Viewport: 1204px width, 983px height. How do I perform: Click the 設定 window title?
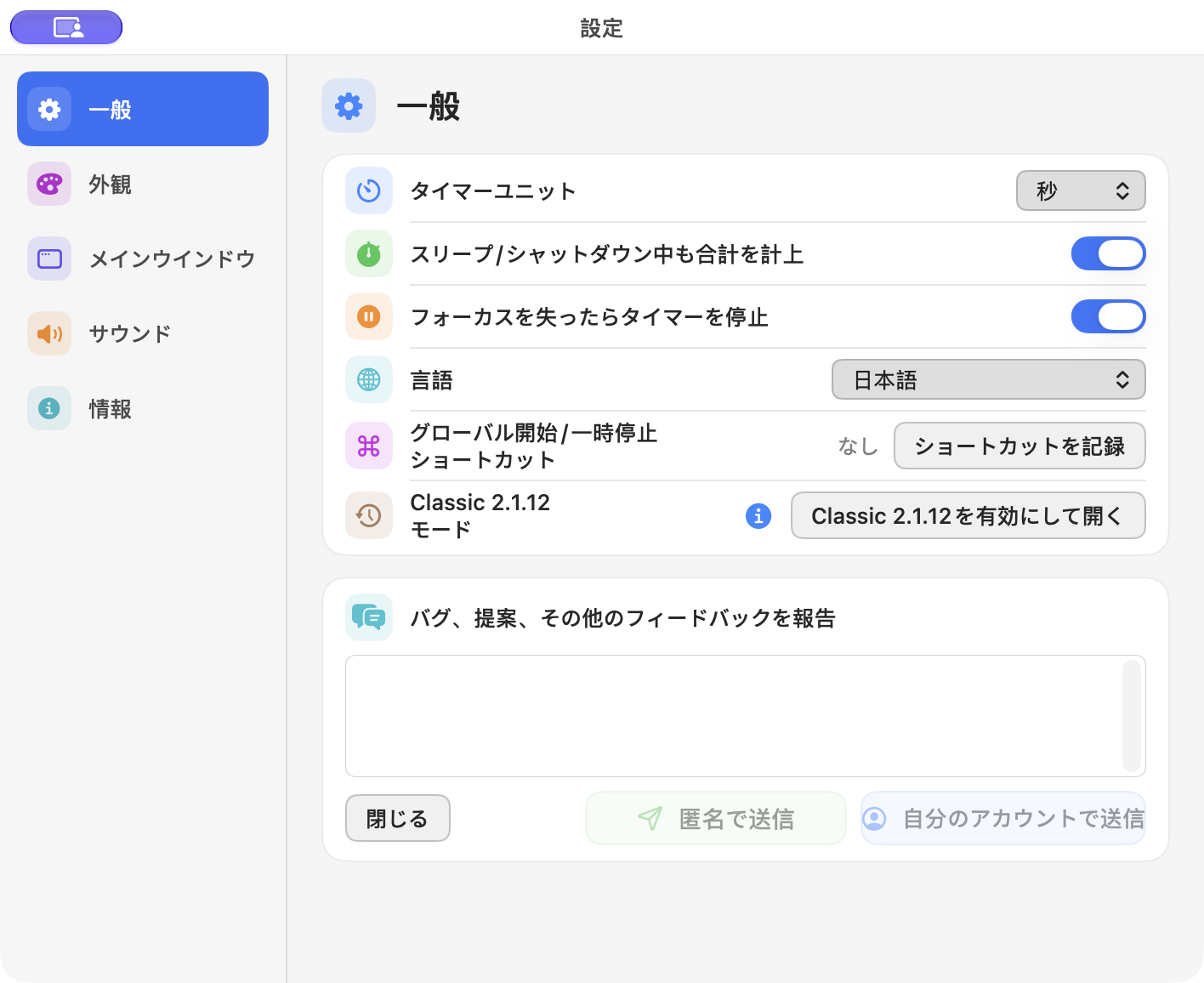click(x=602, y=28)
